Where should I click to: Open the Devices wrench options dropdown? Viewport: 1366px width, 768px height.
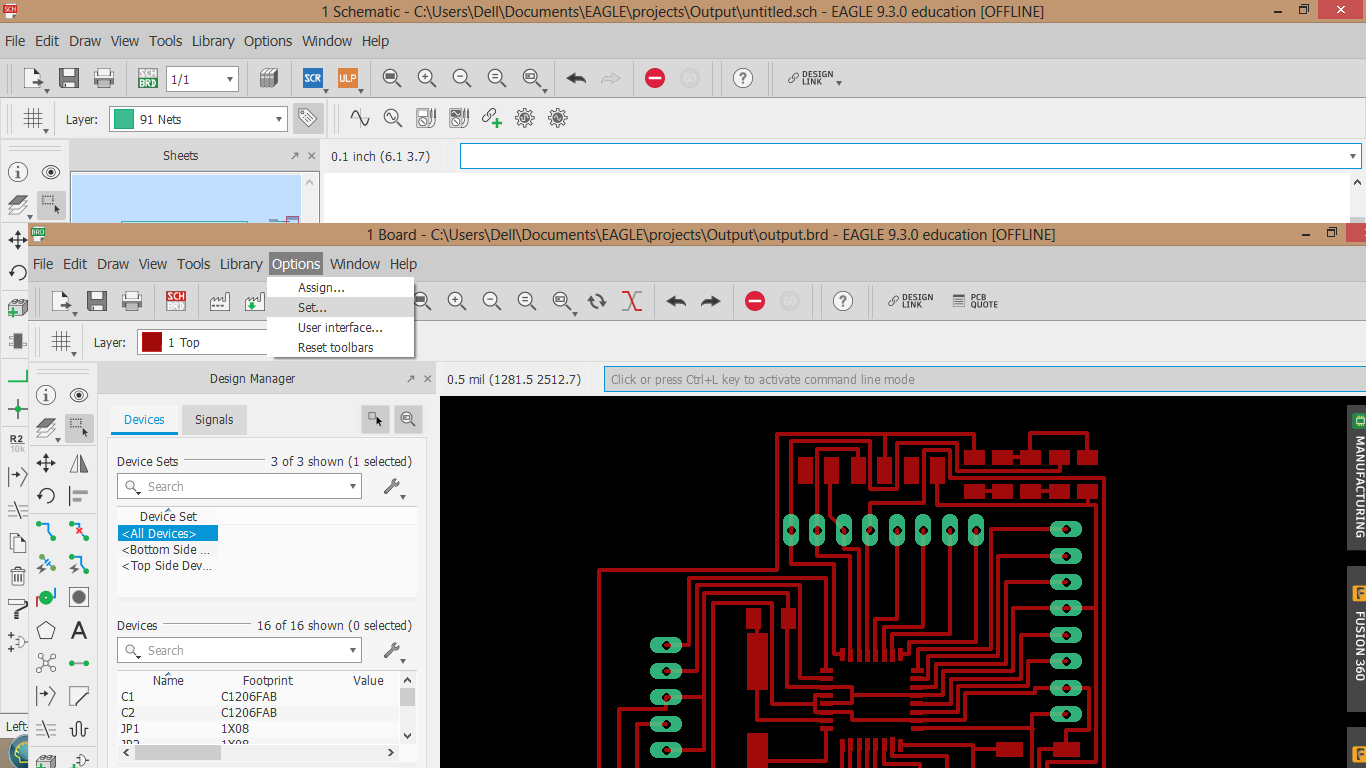click(x=395, y=651)
